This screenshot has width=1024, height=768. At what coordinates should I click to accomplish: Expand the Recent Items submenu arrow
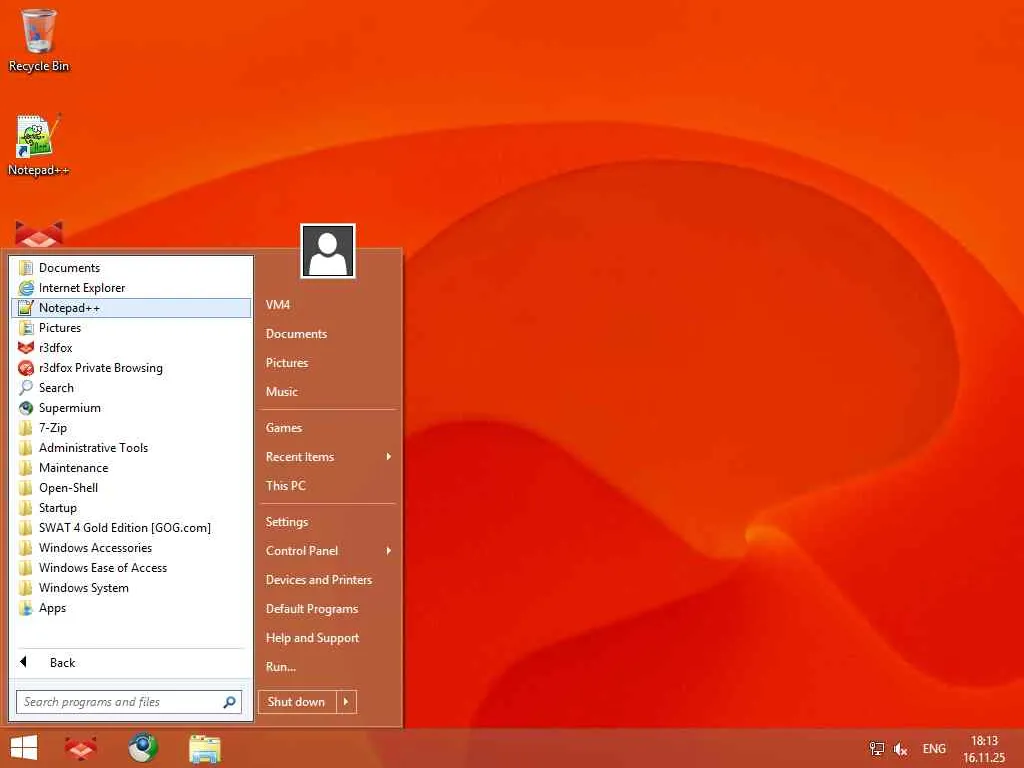pos(389,456)
